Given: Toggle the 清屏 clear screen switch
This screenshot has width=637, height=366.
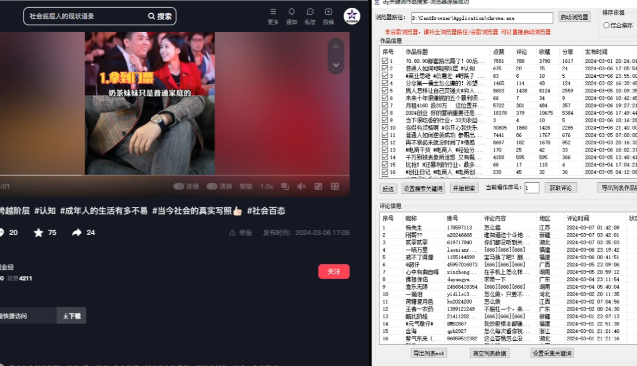Looking at the screenshot, I should 212,186.
